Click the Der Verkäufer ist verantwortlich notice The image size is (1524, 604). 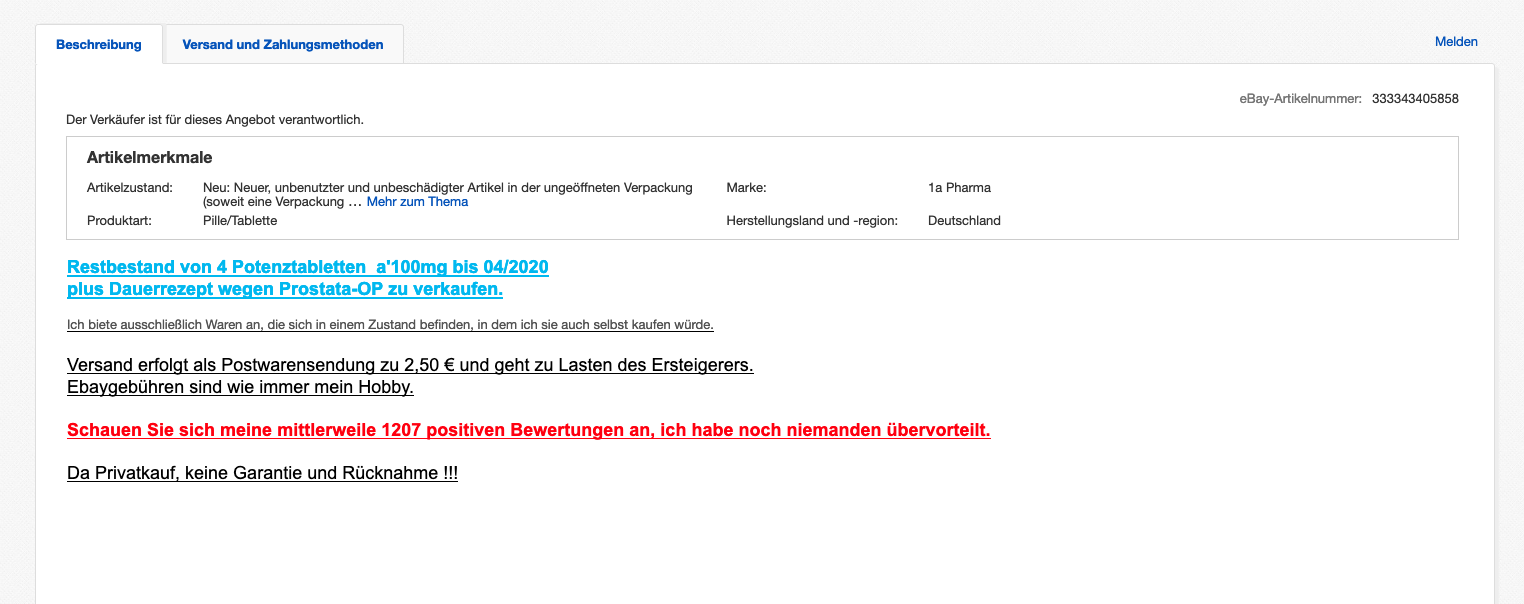(x=215, y=120)
